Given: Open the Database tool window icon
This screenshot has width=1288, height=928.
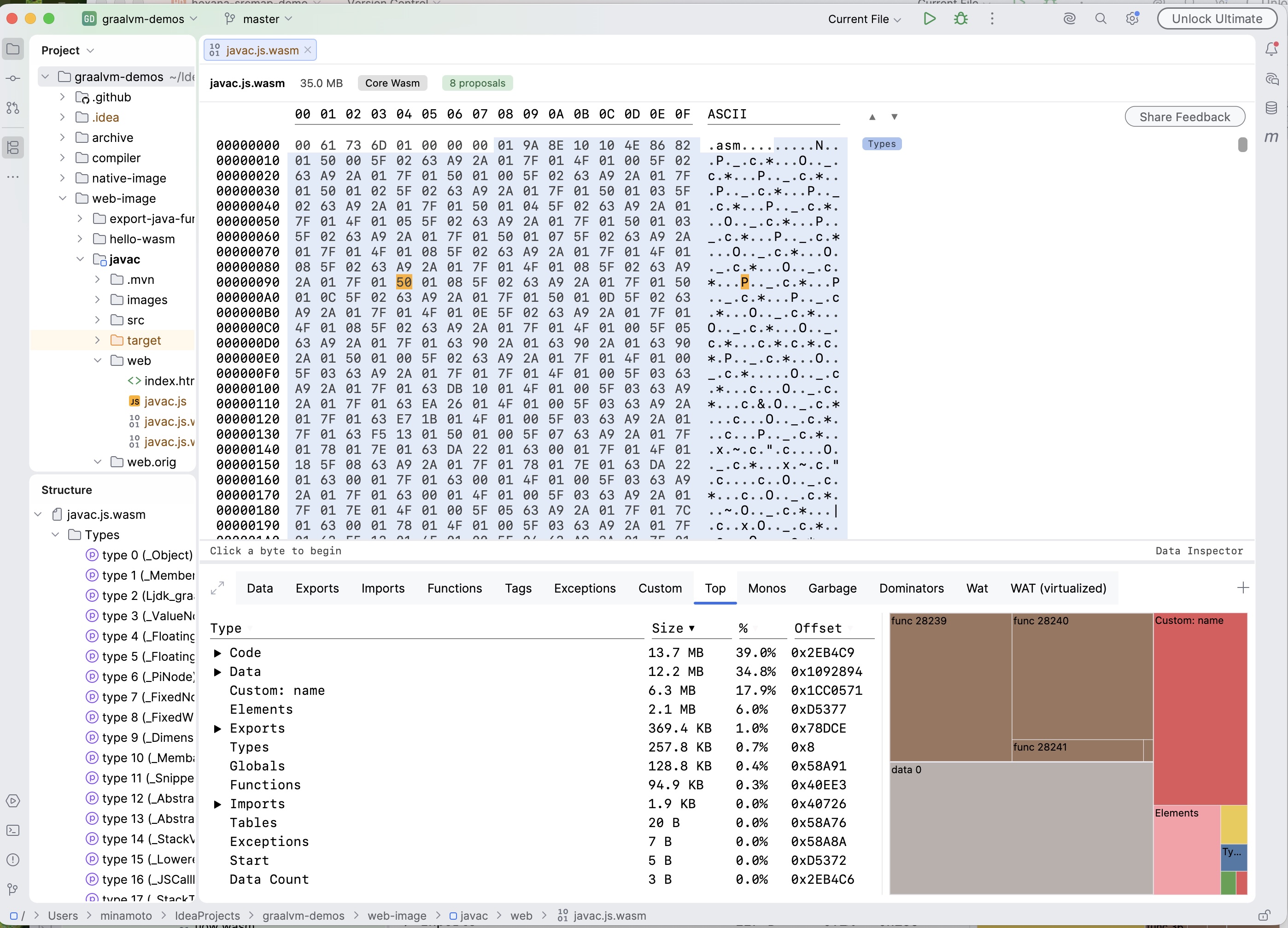Looking at the screenshot, I should [x=1271, y=107].
